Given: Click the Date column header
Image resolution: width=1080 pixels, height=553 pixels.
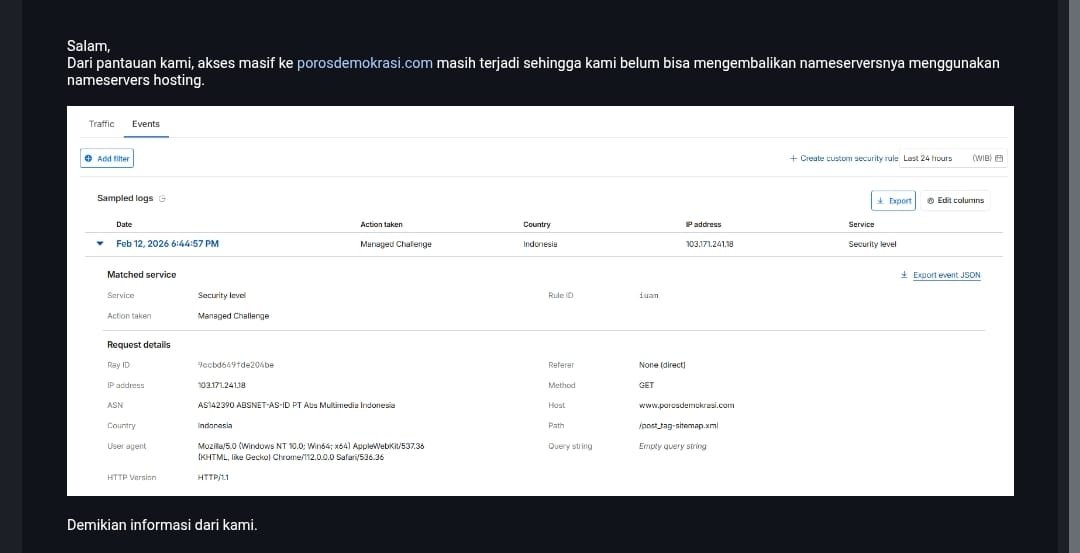Looking at the screenshot, I should tap(124, 224).
